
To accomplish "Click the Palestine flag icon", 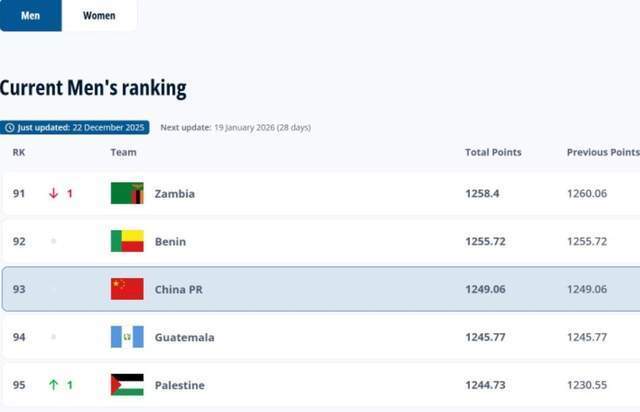I will 127,385.
